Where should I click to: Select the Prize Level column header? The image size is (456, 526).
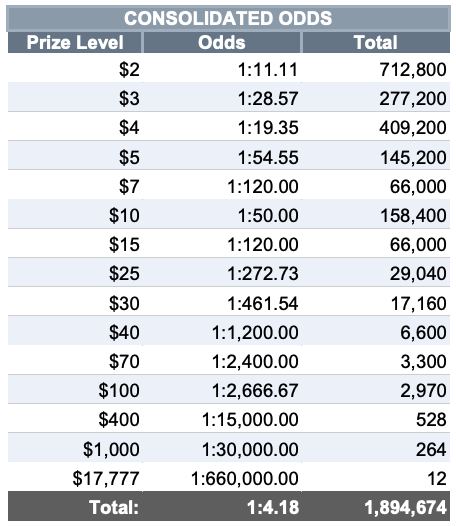click(75, 43)
